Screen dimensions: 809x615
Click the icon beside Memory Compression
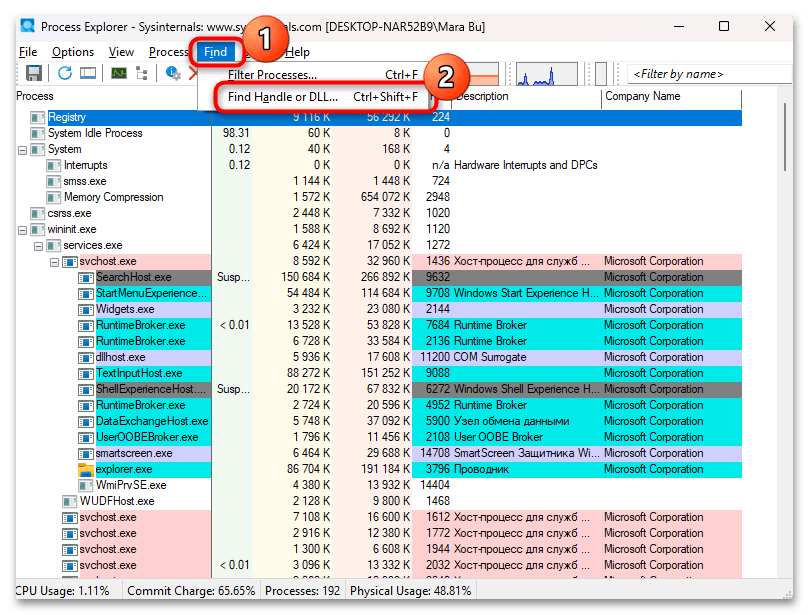54,198
